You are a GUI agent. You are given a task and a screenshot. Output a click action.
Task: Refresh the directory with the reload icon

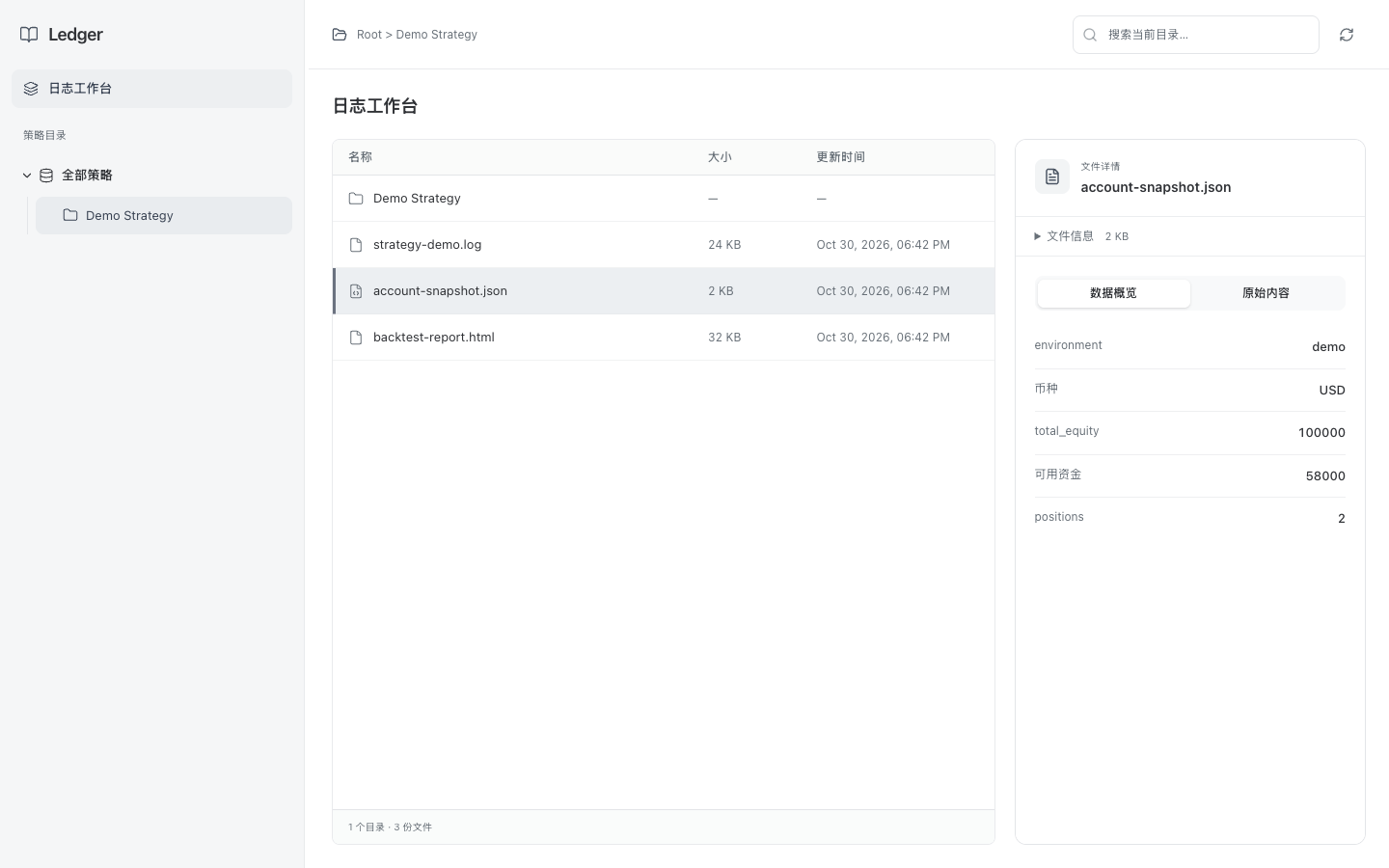click(1347, 35)
